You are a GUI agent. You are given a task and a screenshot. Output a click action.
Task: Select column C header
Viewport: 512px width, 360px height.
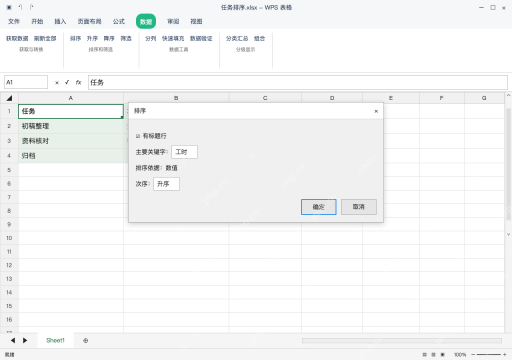265,98
